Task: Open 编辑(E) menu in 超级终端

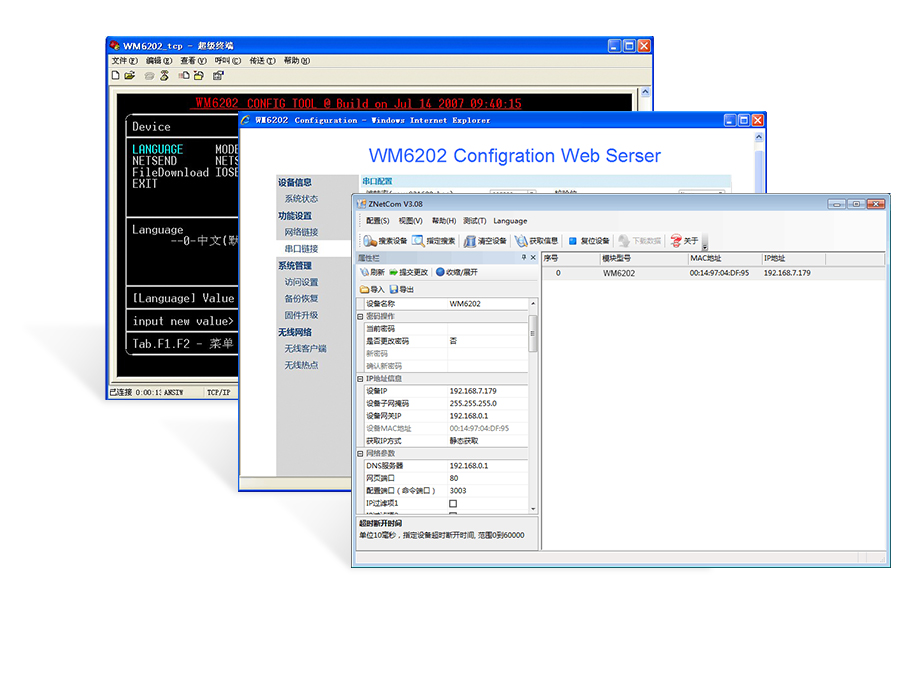Action: (159, 61)
